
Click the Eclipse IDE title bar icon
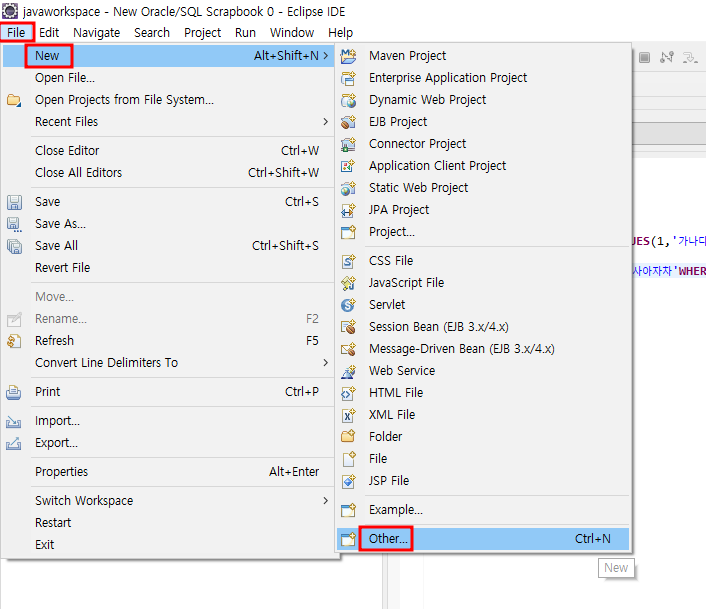click(x=10, y=11)
